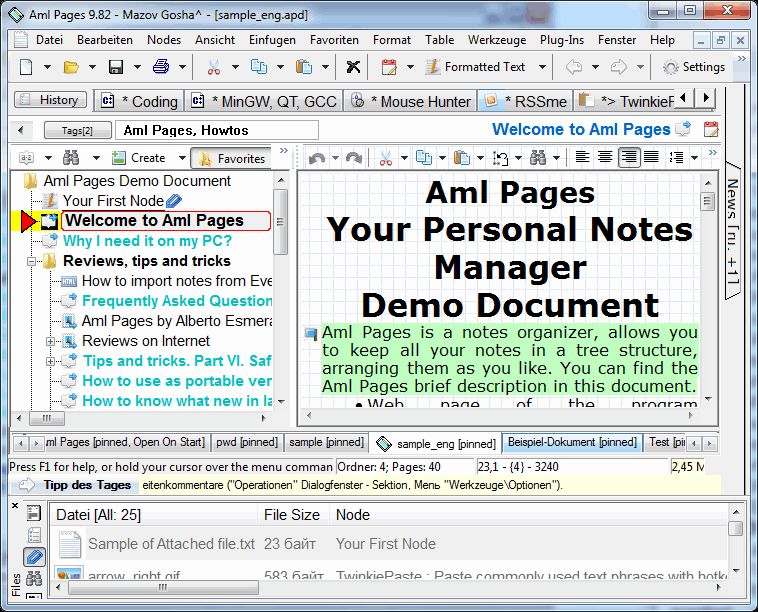
Task: Click the node icon right of the Welcome to Aml Pages title
Action: [683, 129]
